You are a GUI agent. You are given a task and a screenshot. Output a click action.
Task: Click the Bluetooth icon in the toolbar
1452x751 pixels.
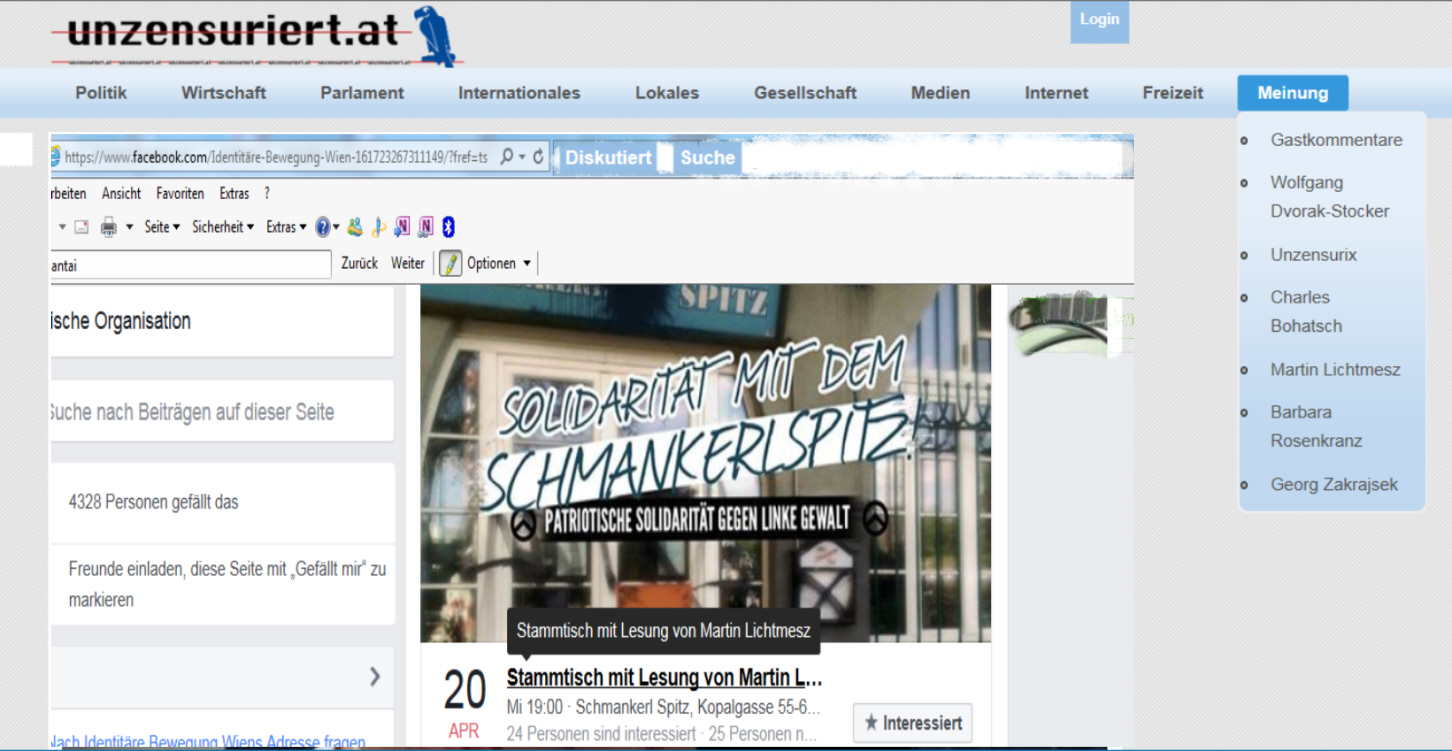point(449,227)
